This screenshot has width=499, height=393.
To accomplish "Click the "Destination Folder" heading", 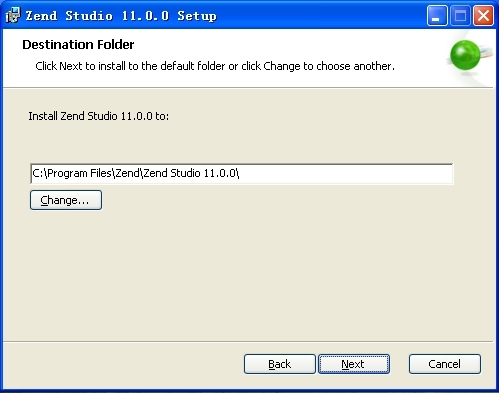I will pyautogui.click(x=78, y=44).
